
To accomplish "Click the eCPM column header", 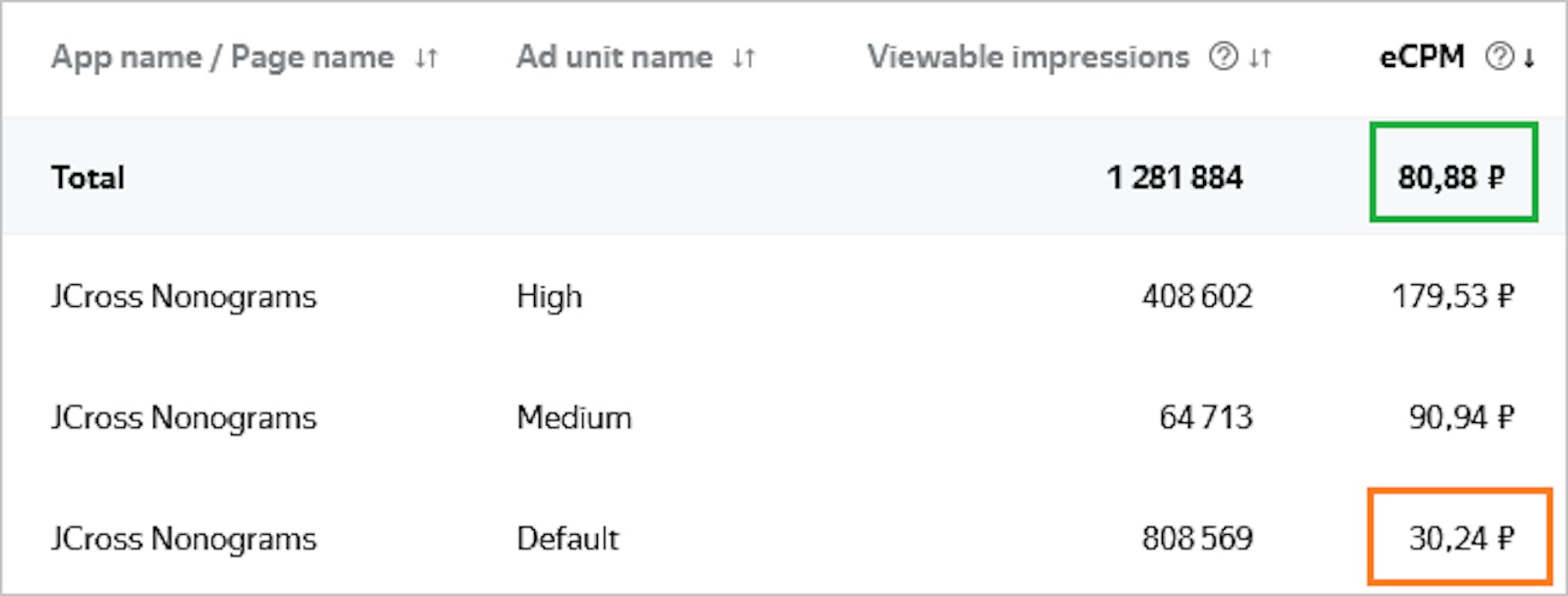I will (1422, 57).
